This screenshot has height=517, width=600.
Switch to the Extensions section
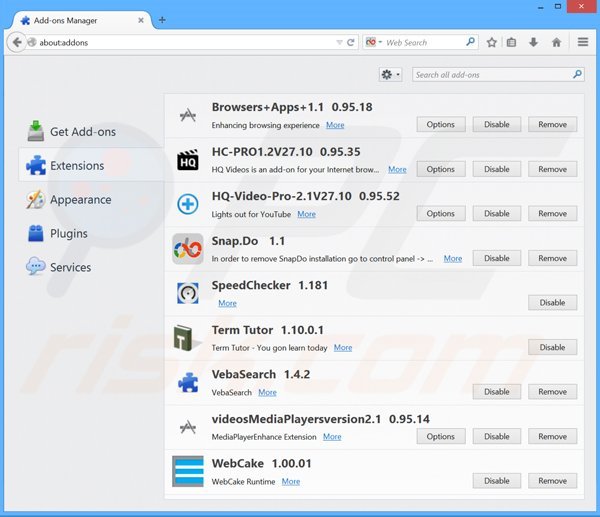coord(91,165)
